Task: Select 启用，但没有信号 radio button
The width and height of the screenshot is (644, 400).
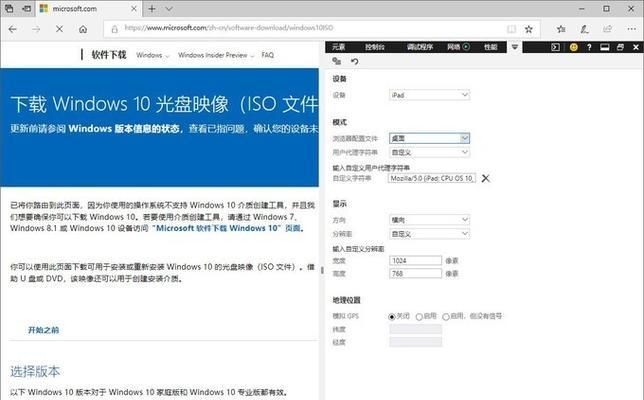Action: [x=446, y=317]
